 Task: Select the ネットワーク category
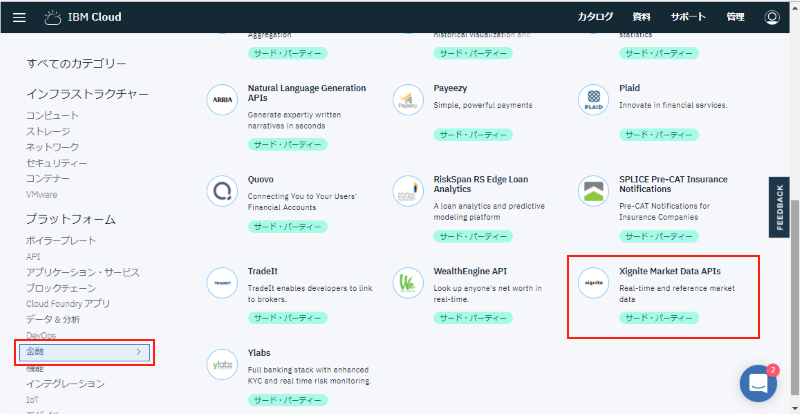[53, 147]
